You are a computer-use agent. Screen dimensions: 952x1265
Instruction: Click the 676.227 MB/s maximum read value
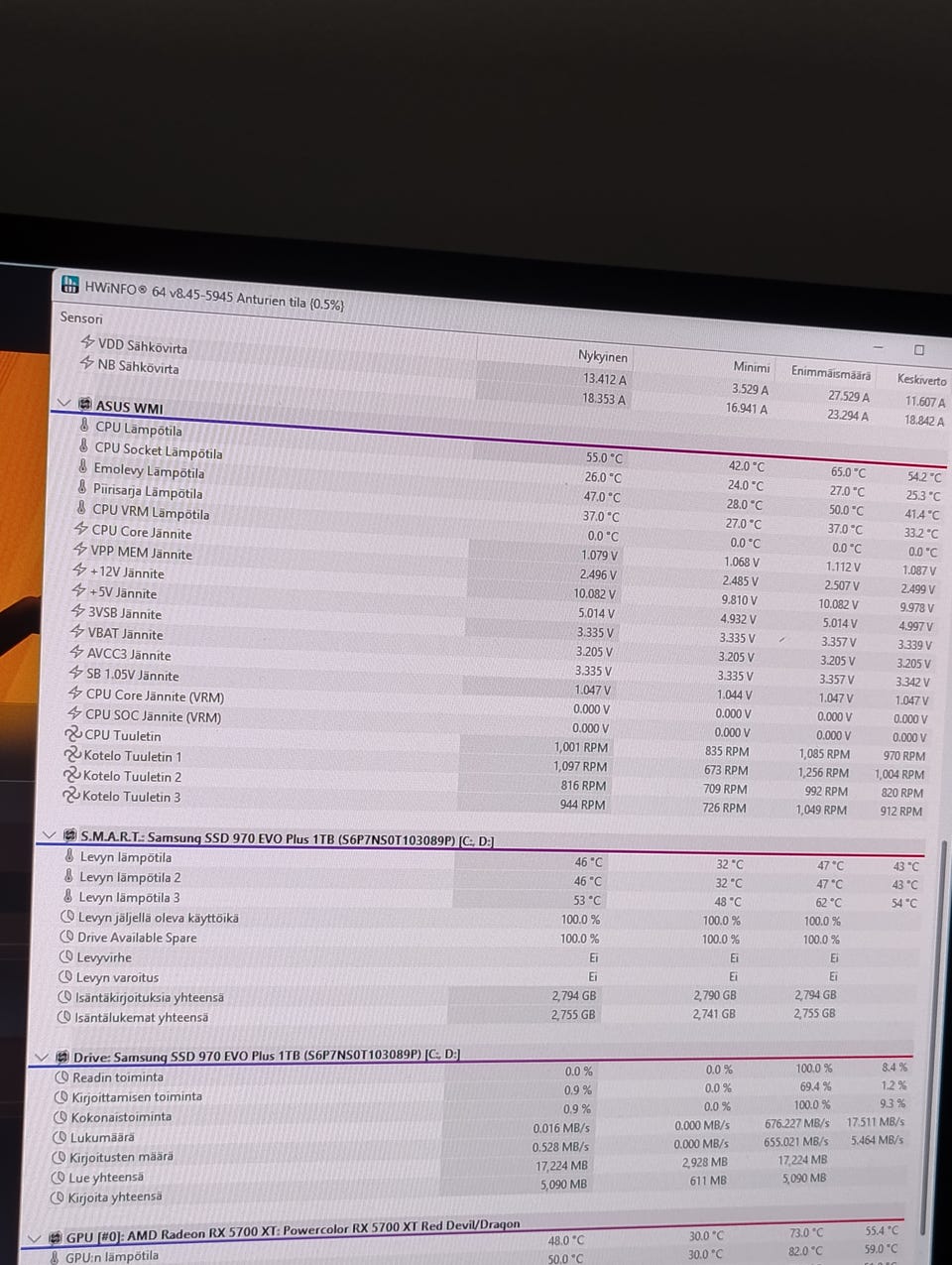coord(797,1123)
